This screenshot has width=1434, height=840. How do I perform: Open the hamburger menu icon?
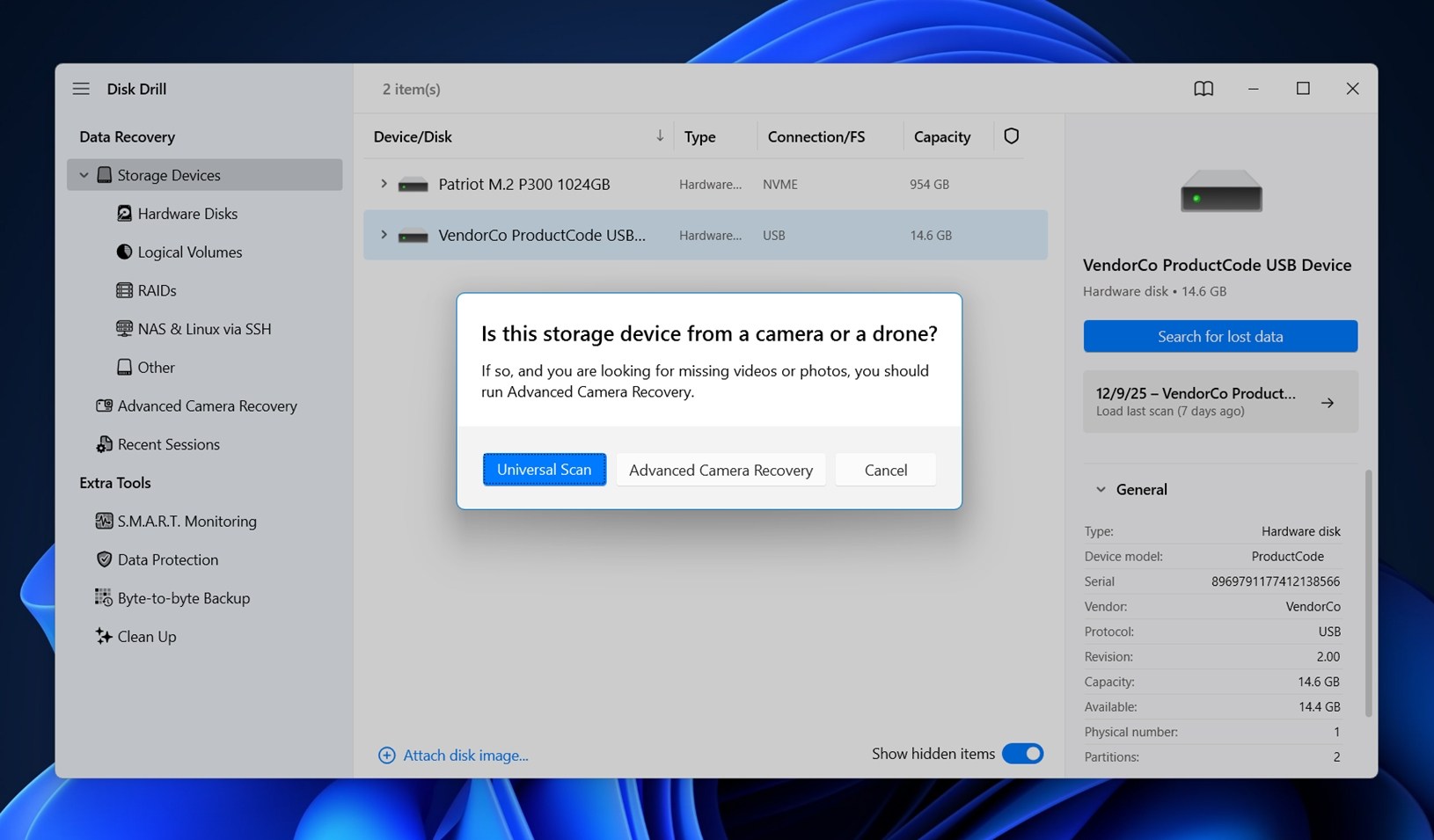pos(81,89)
